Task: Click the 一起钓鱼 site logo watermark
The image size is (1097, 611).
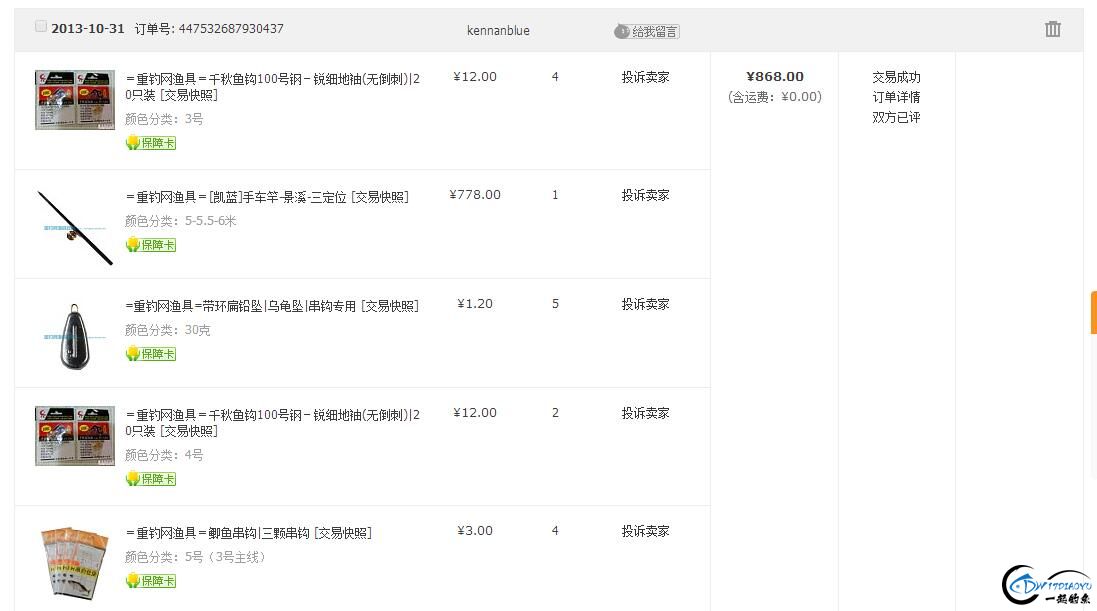Action: click(x=1047, y=585)
